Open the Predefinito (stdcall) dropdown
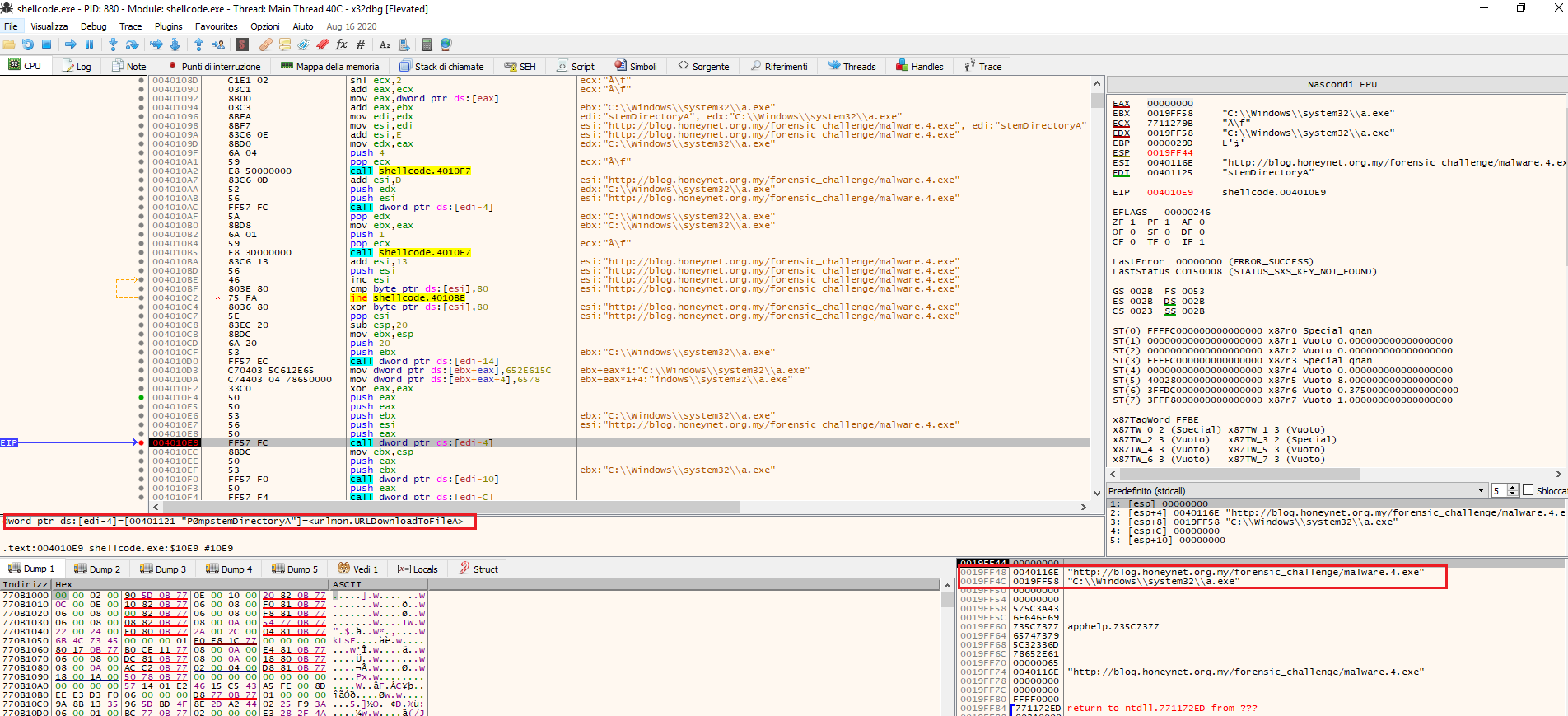Viewport: 1568px width, 716px height. pos(1297,490)
